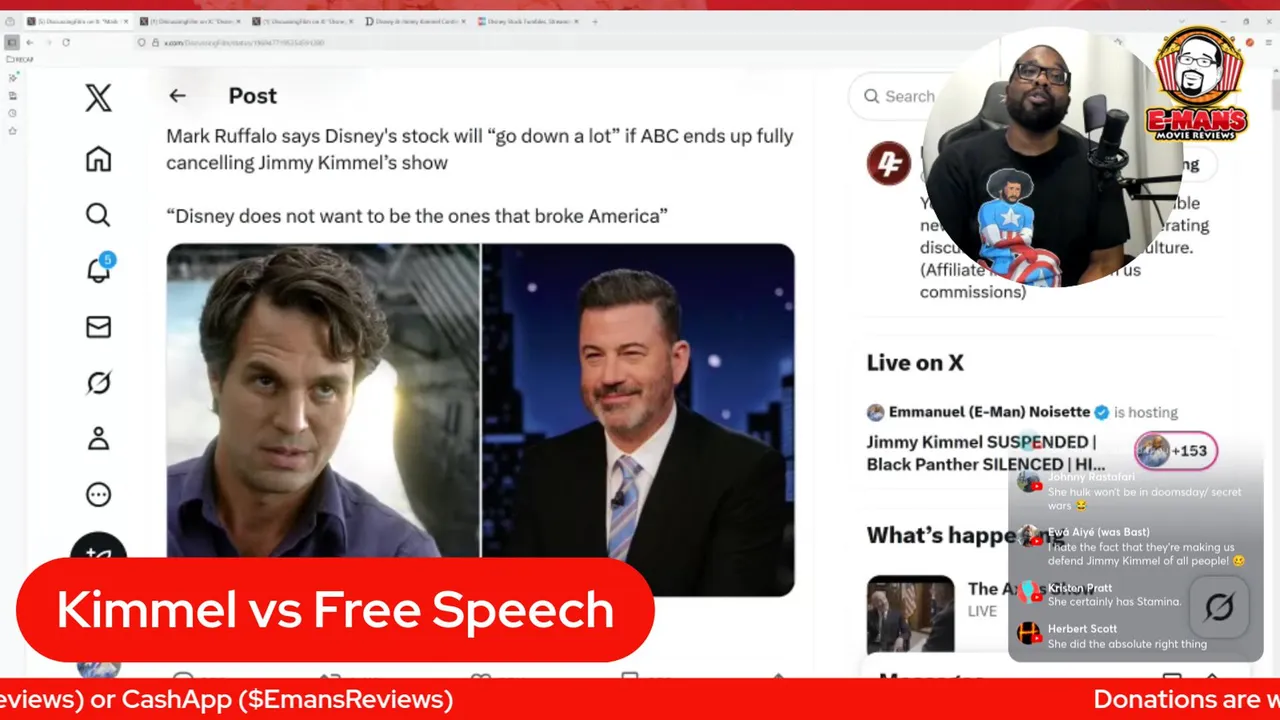Click the 'Mark Ruffalo says Disney's stock' text
Screen dimensions: 1280x720
point(480,149)
